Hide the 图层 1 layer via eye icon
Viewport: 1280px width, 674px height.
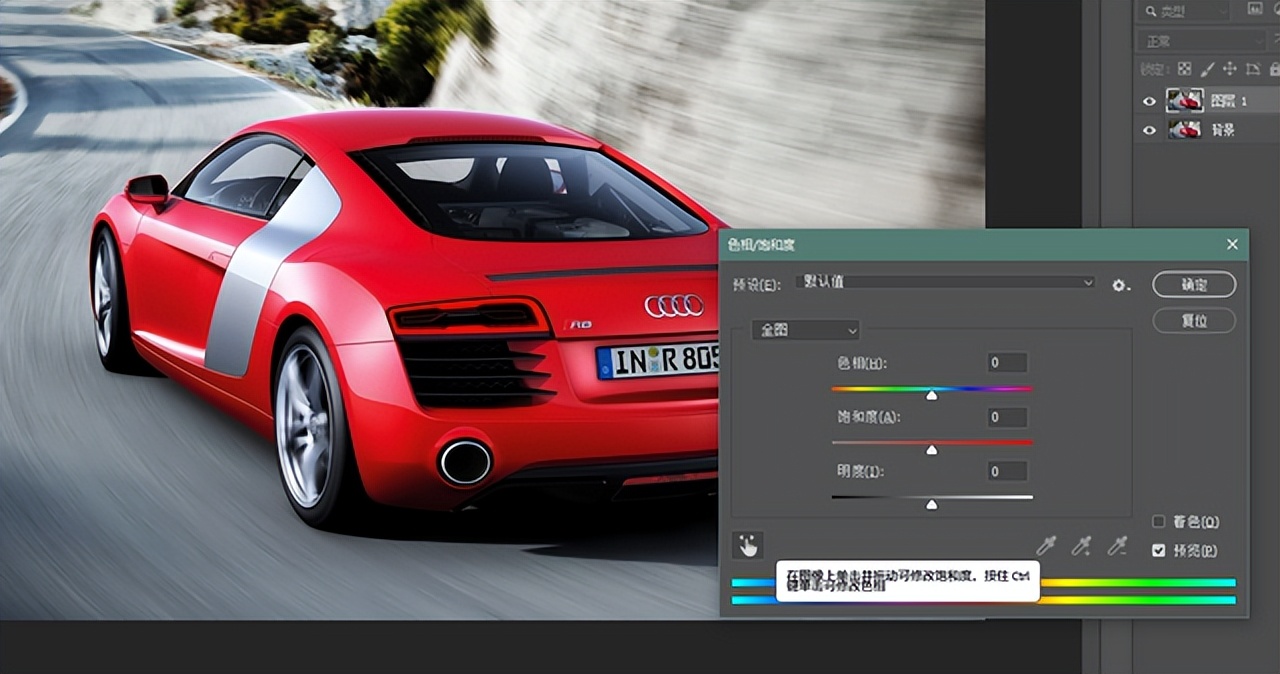click(x=1149, y=101)
